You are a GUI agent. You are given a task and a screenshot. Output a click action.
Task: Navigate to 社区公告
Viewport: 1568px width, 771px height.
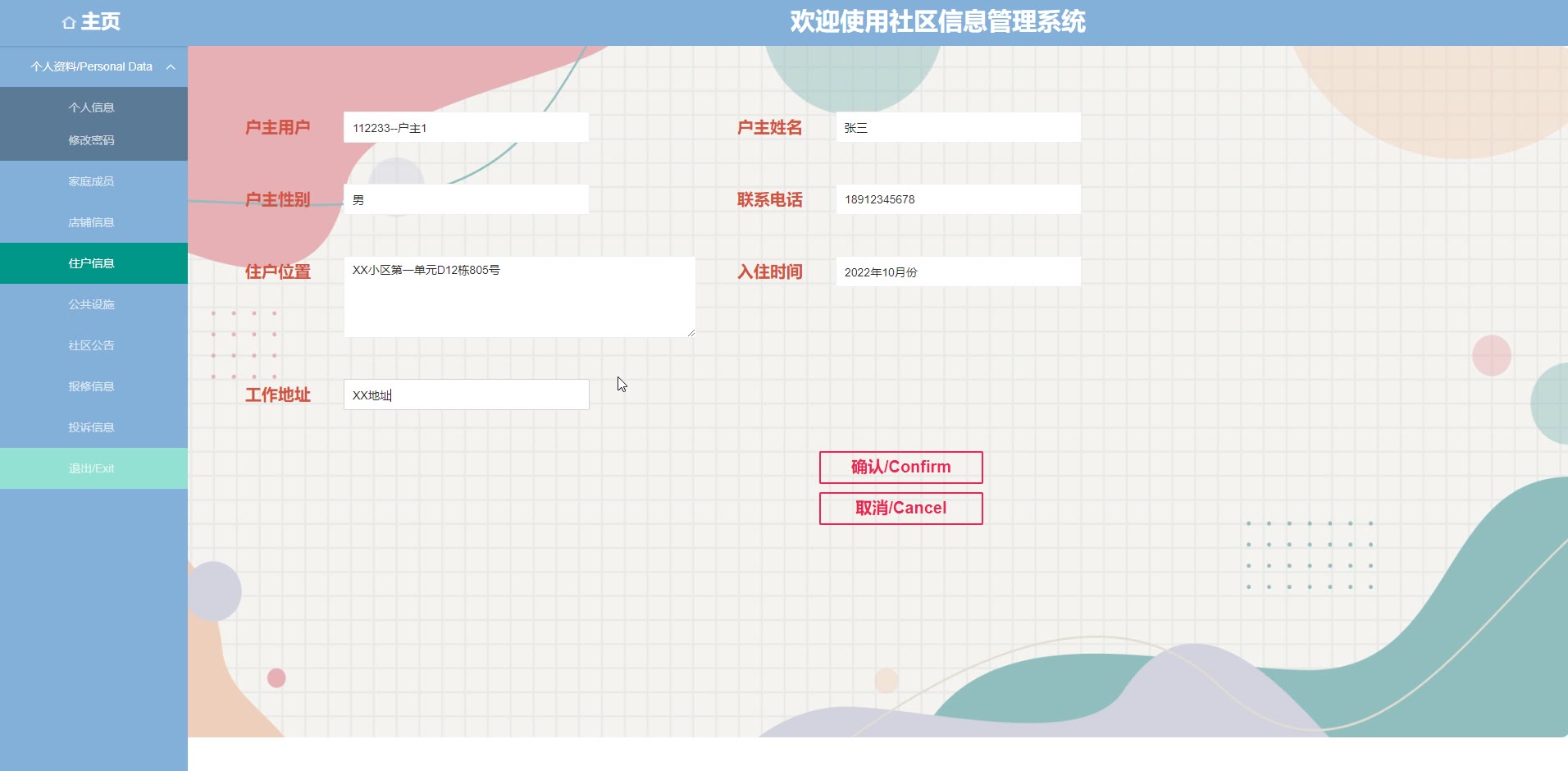pos(91,345)
